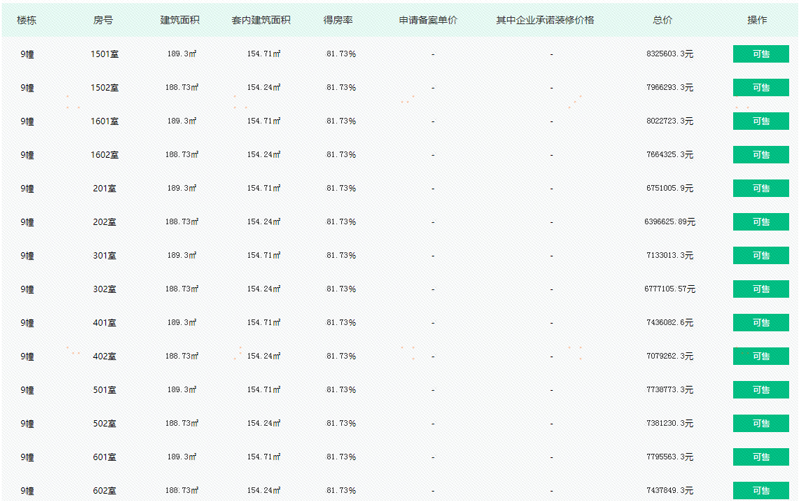The image size is (800, 501).
Task: Click the total price 8325603.3元 cell
Action: click(x=670, y=54)
